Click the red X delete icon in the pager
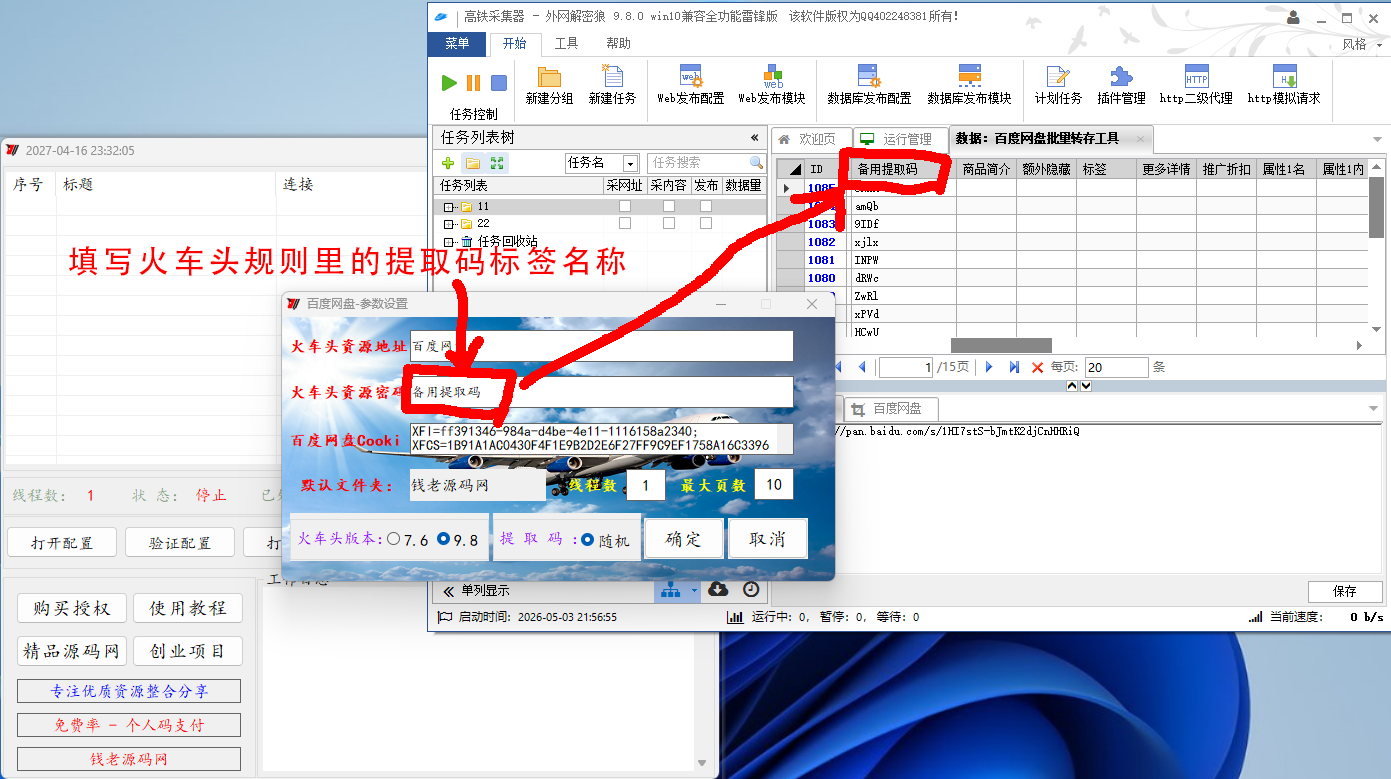 (x=1037, y=367)
